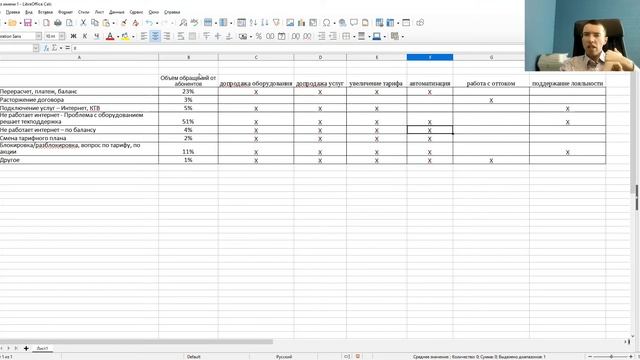Click the Clear Direct Formatting icon
The height and width of the screenshot is (360, 640).
click(x=136, y=23)
